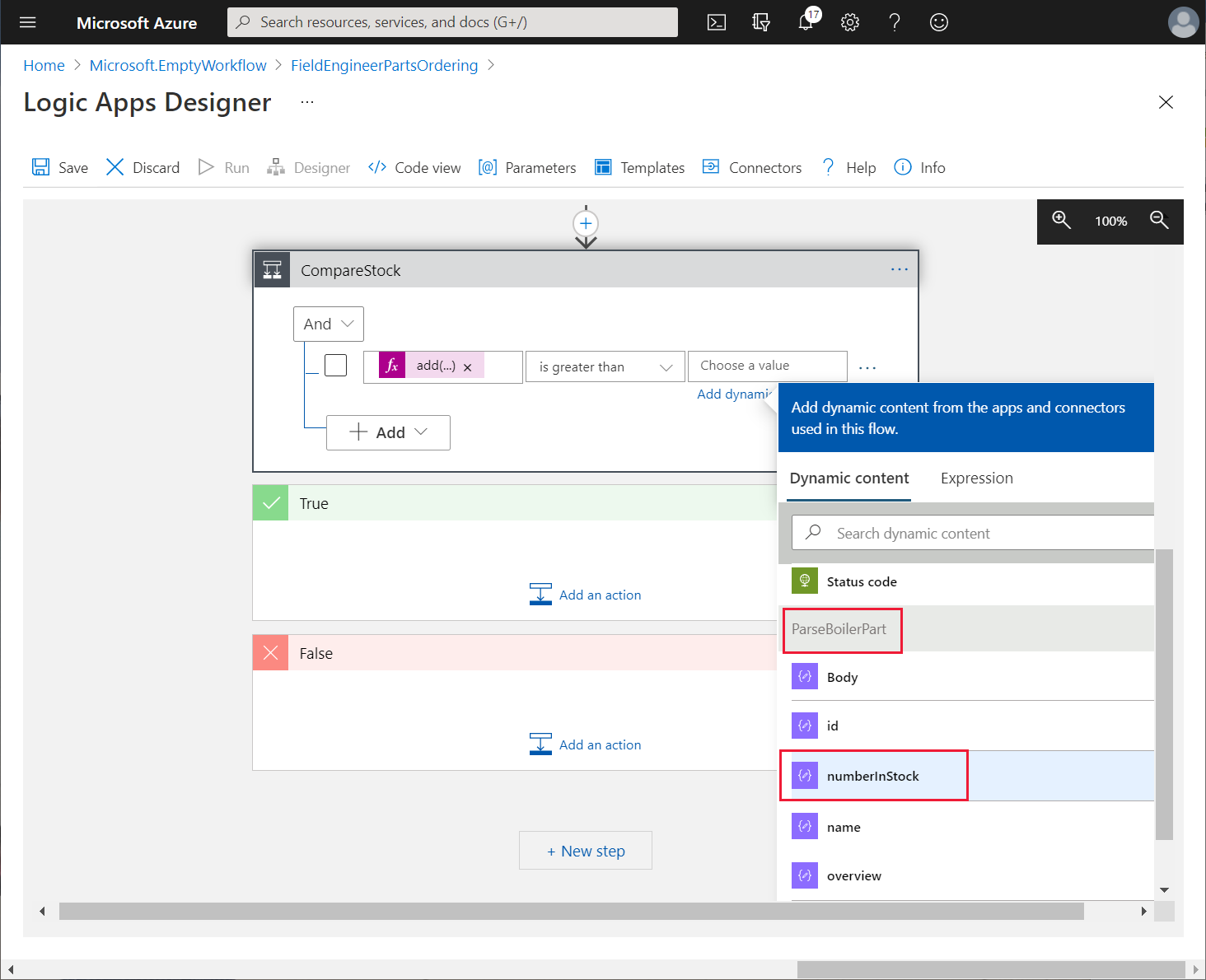1206x980 pixels.
Task: Insert the id dynamic content token
Action: (x=972, y=726)
